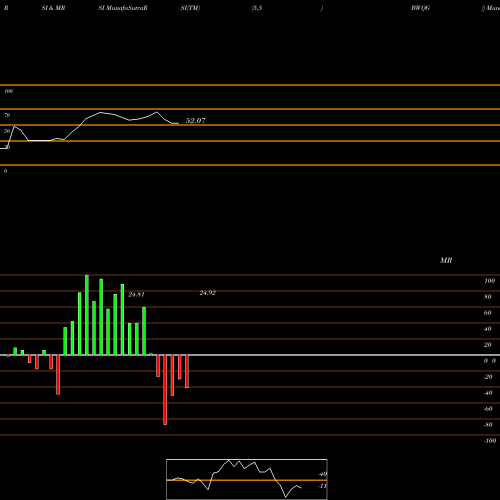Image resolution: width=500 pixels, height=500 pixels.
Task: Click the BWQG symbol text in header
Action: click(420, 8)
